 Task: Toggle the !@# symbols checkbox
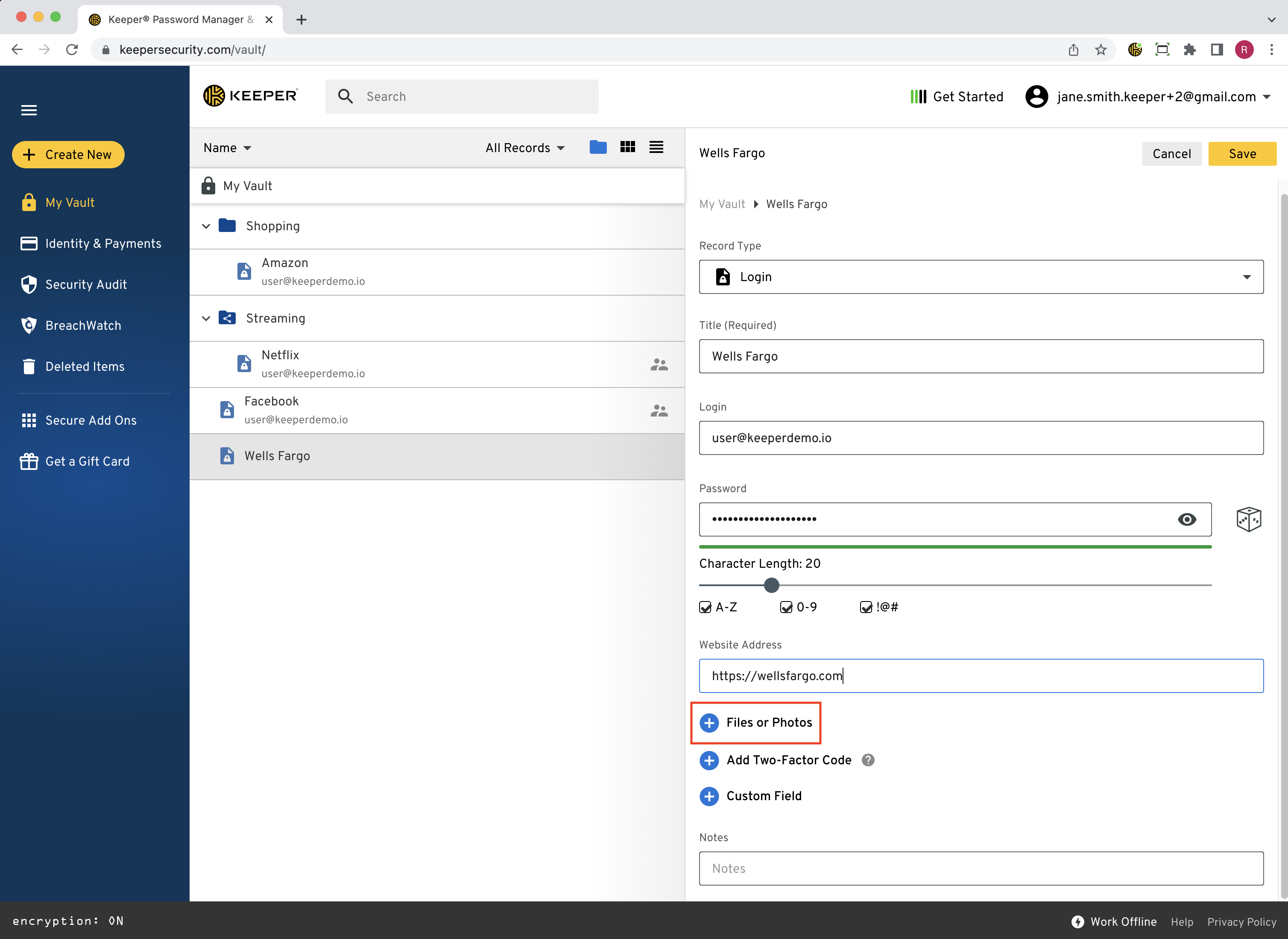866,607
